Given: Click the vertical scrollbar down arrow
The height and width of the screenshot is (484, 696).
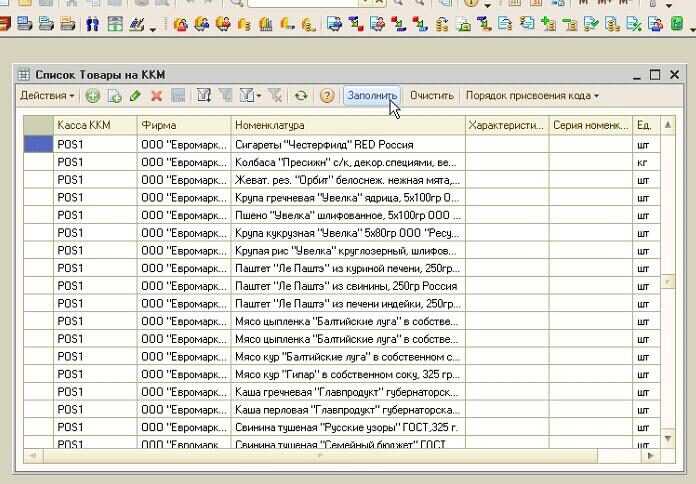Looking at the screenshot, I should click(x=668, y=438).
